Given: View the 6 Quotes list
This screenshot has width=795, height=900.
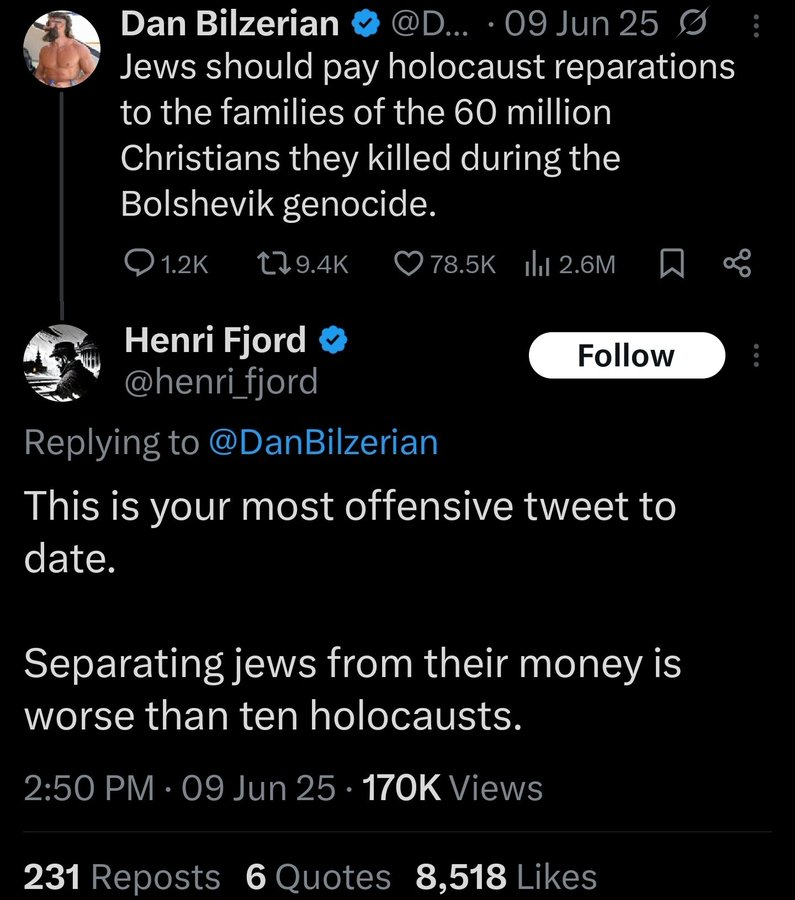Looking at the screenshot, I should tap(318, 876).
